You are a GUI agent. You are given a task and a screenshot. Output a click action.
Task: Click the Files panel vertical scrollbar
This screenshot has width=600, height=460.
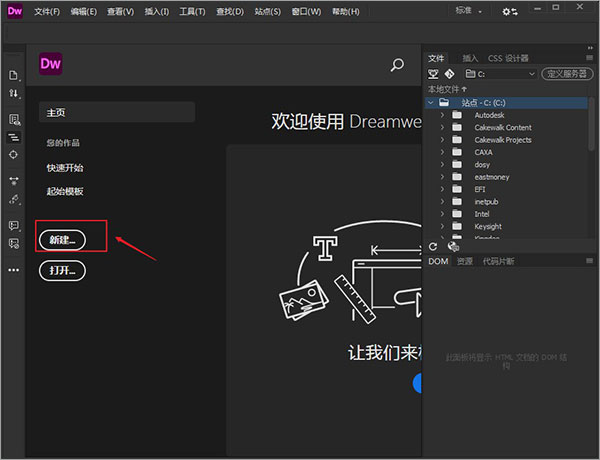tap(591, 123)
